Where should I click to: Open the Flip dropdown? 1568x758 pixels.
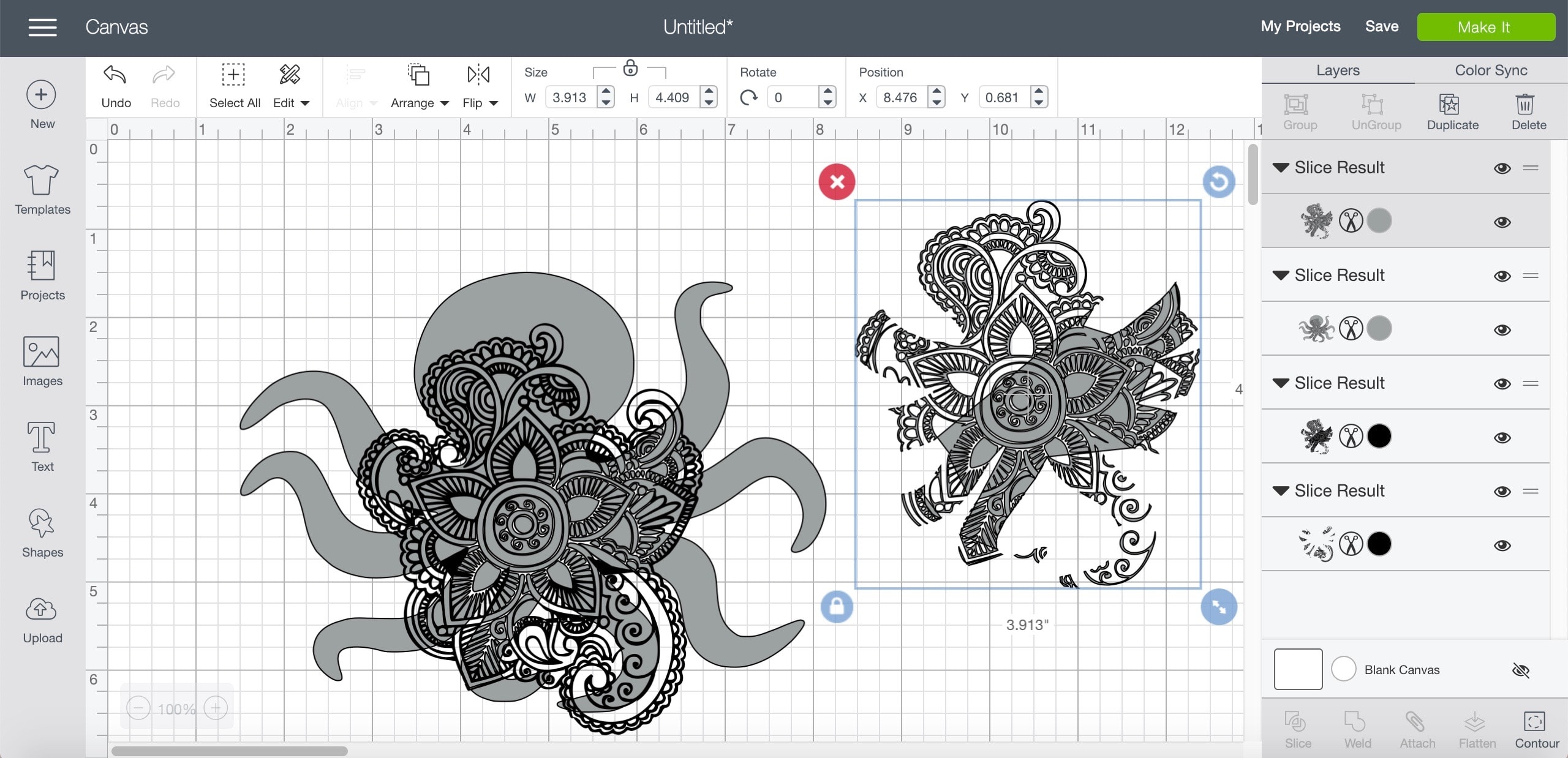pyautogui.click(x=480, y=86)
